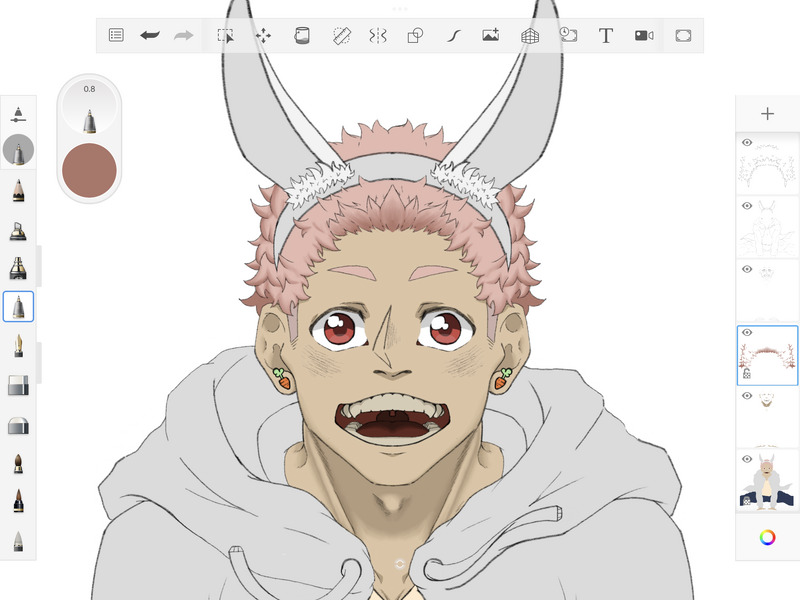Open the Draw Shapes tool
Viewport: 800px width, 600px height.
(x=415, y=36)
